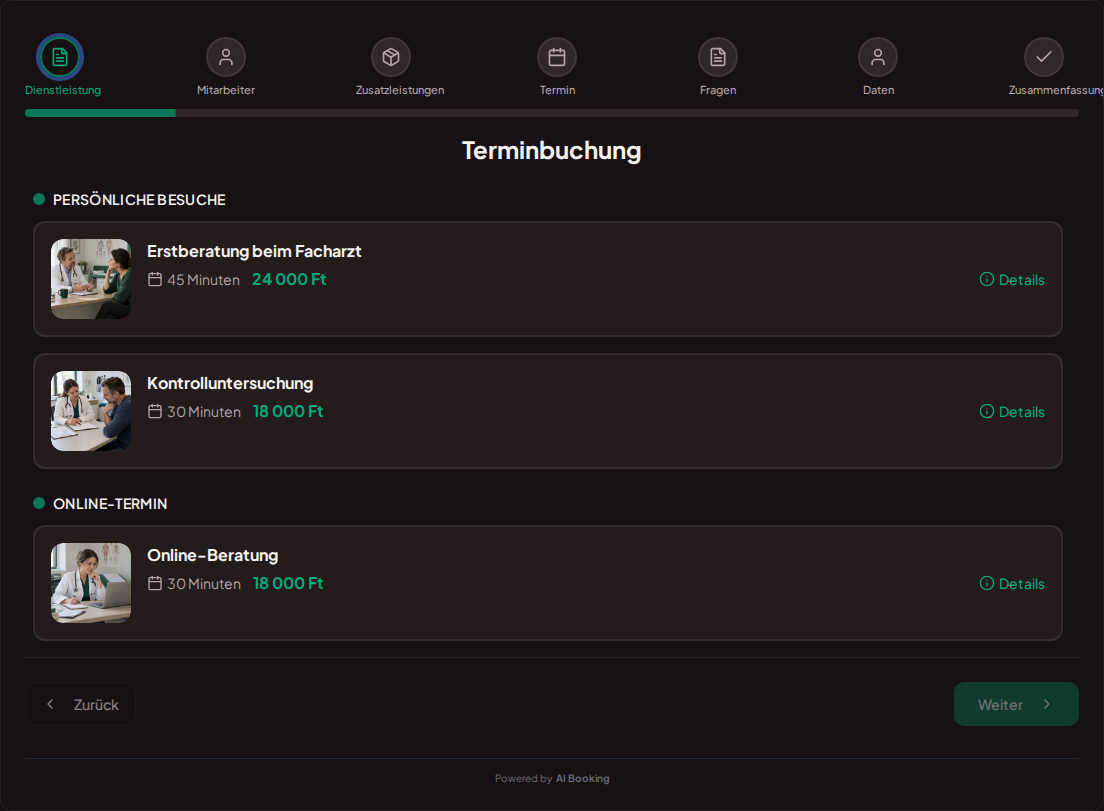Go to the Zusatzleistungen step label

[400, 90]
